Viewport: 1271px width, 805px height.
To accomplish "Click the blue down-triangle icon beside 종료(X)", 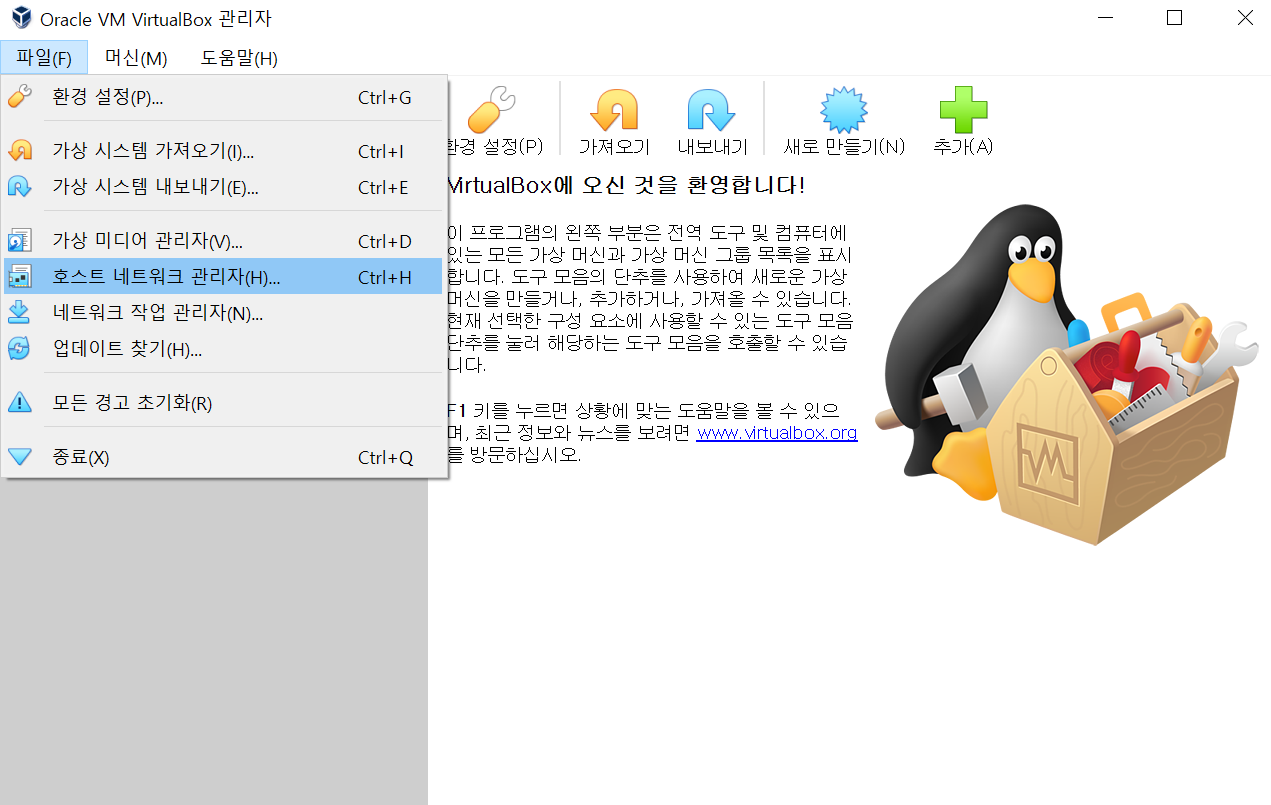I will pos(20,457).
